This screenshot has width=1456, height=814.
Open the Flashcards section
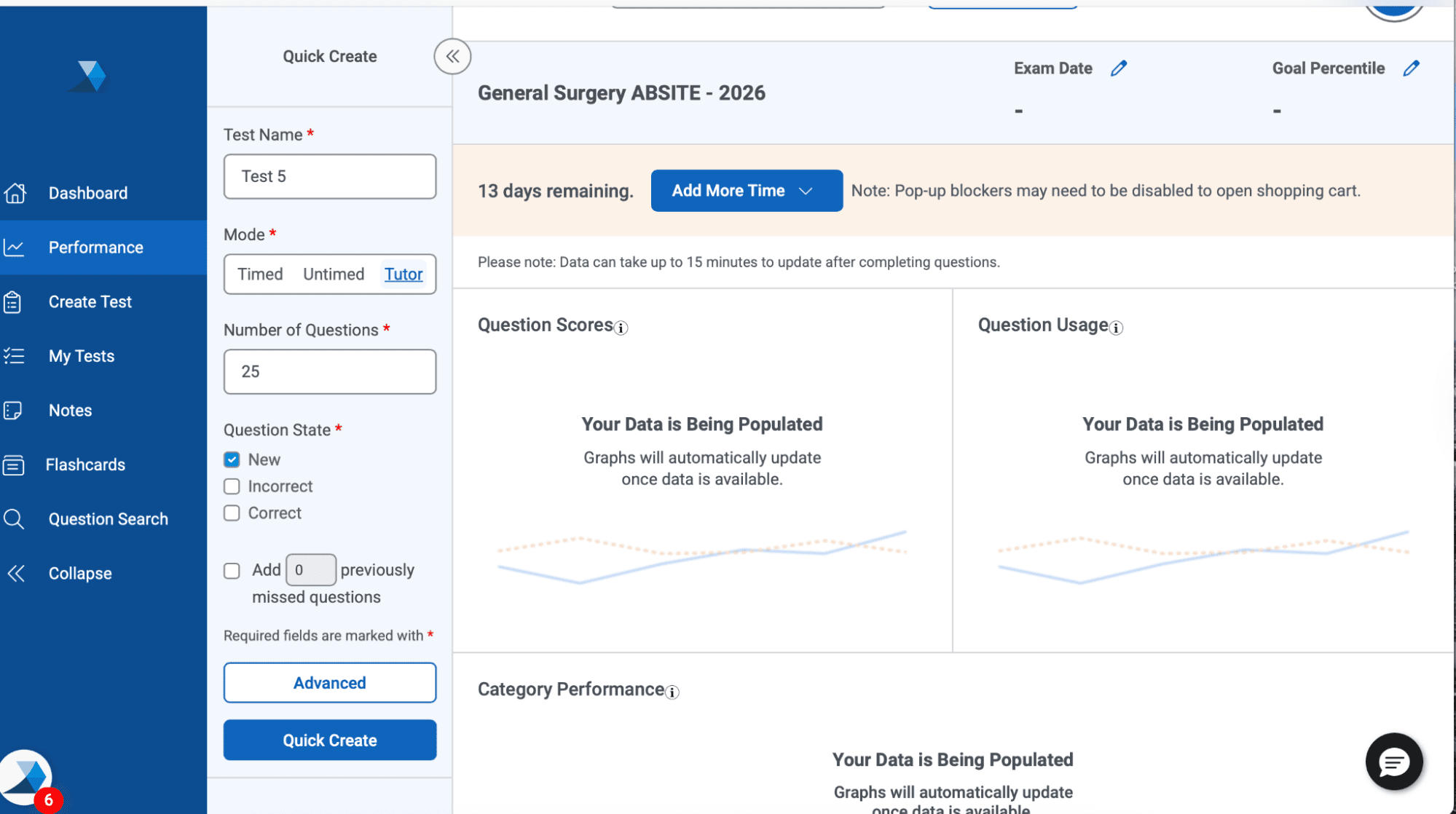[x=84, y=465]
